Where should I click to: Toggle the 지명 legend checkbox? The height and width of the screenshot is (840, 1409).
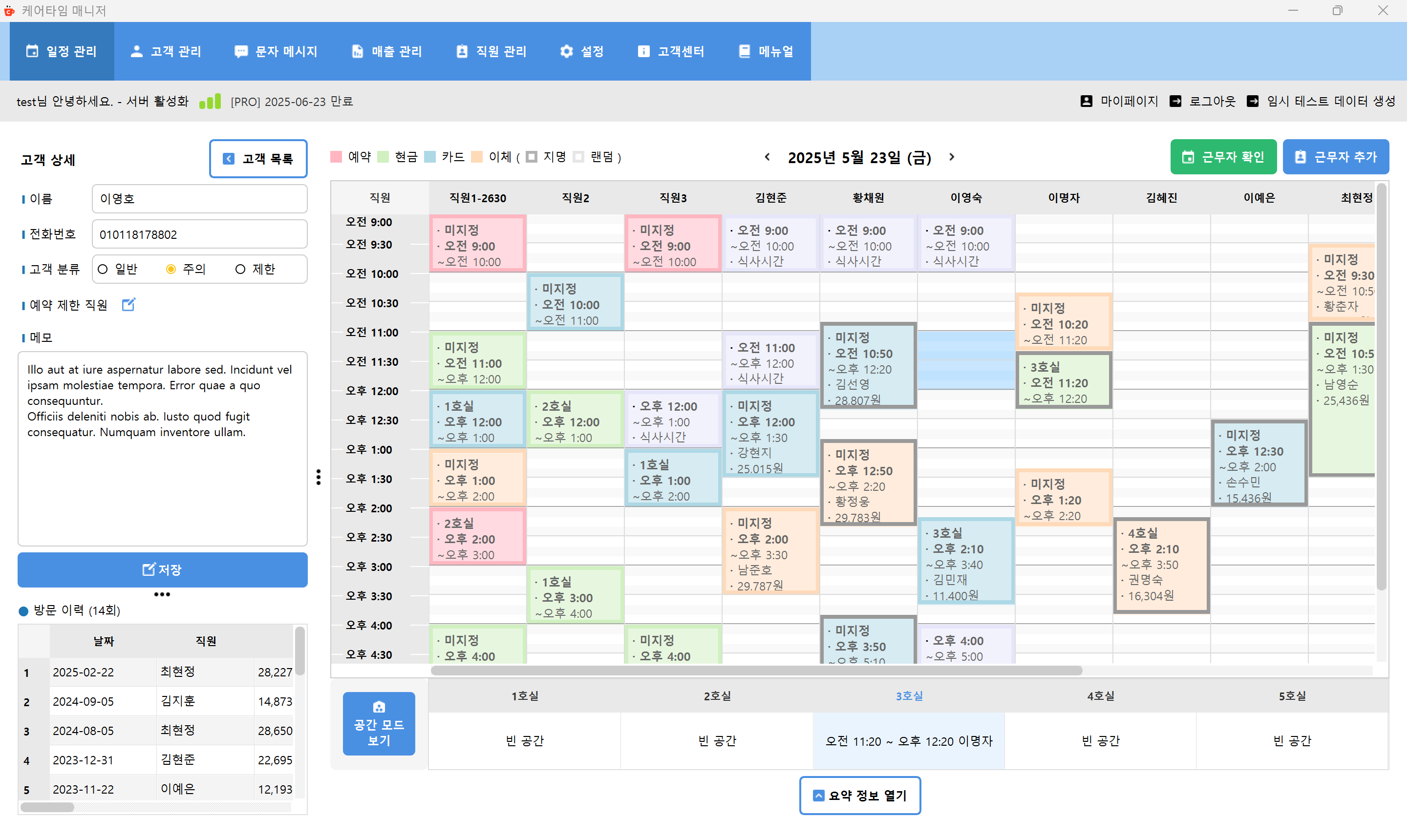click(531, 157)
